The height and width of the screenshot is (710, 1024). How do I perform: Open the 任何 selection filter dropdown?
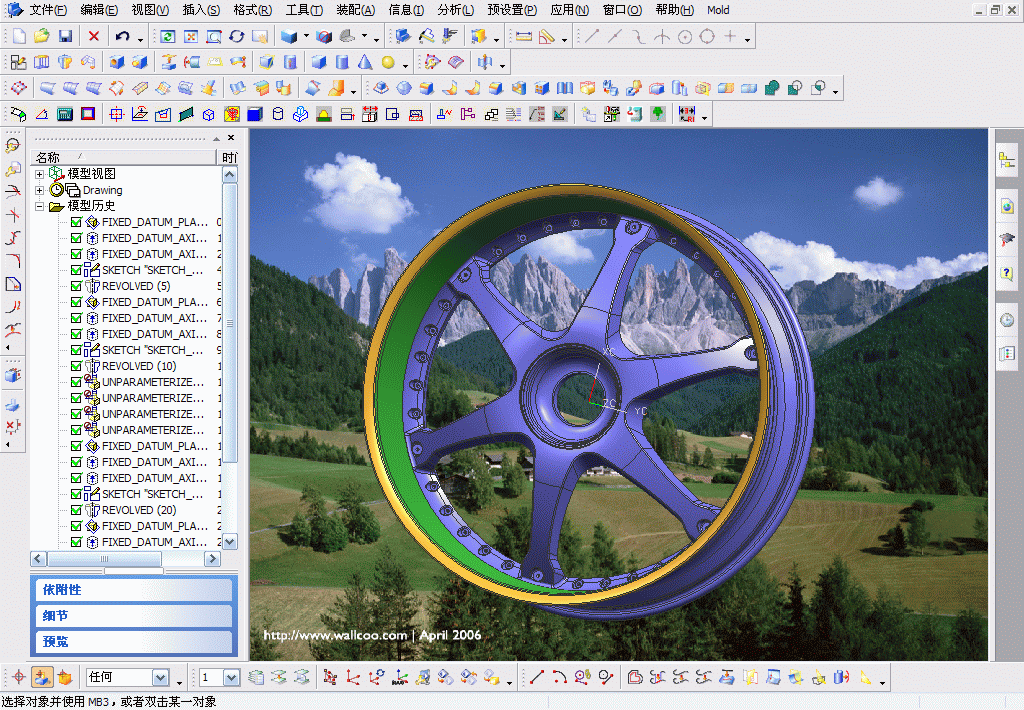point(161,678)
